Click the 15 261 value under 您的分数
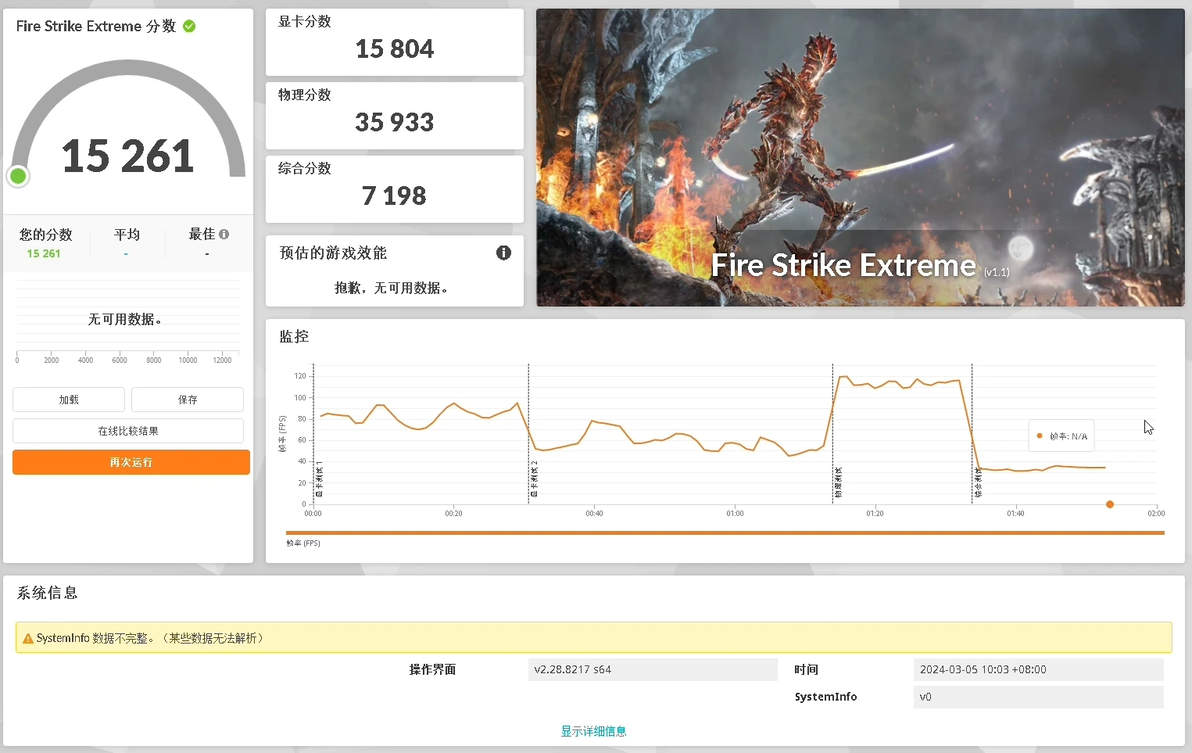 (x=43, y=254)
